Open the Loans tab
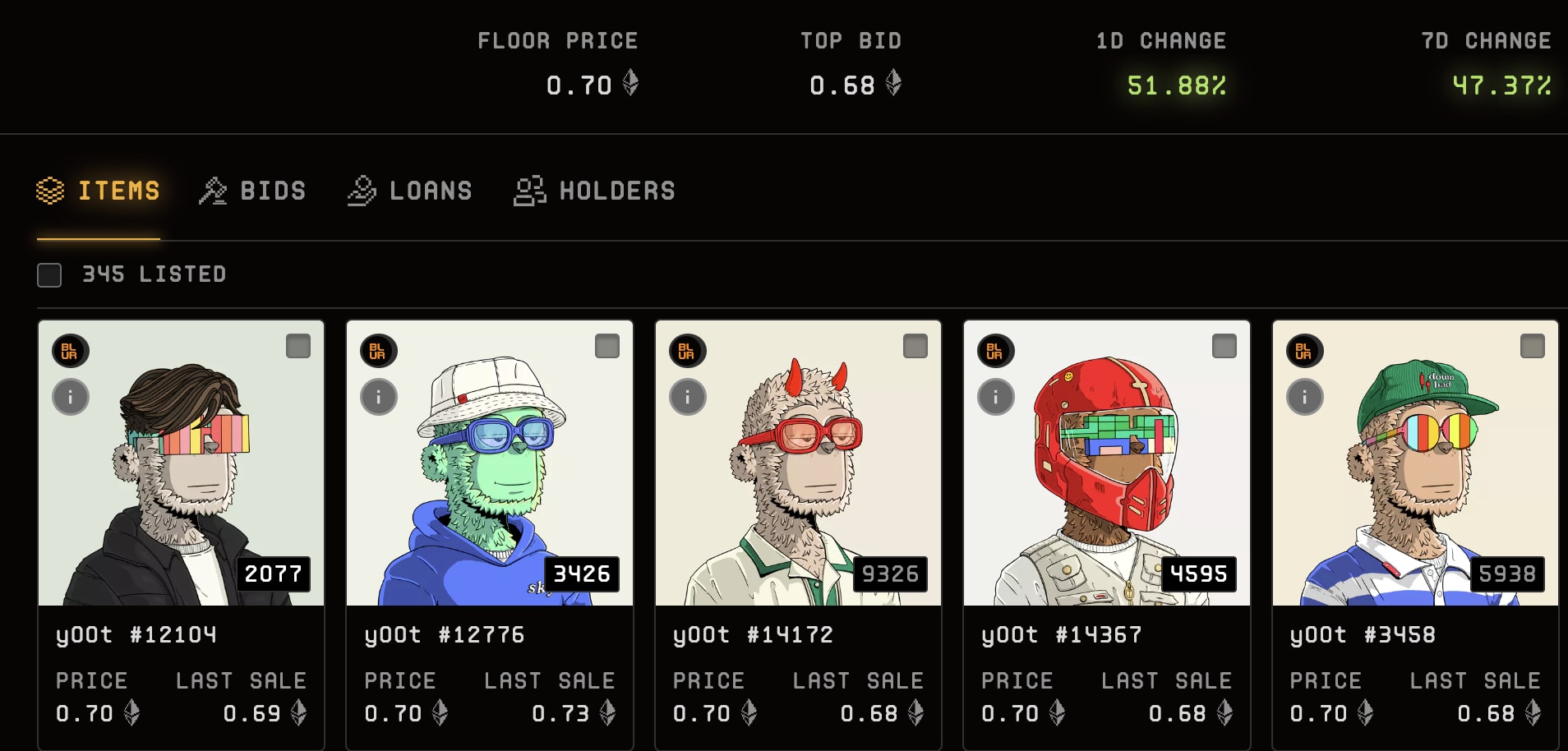The height and width of the screenshot is (751, 1568). (x=409, y=191)
